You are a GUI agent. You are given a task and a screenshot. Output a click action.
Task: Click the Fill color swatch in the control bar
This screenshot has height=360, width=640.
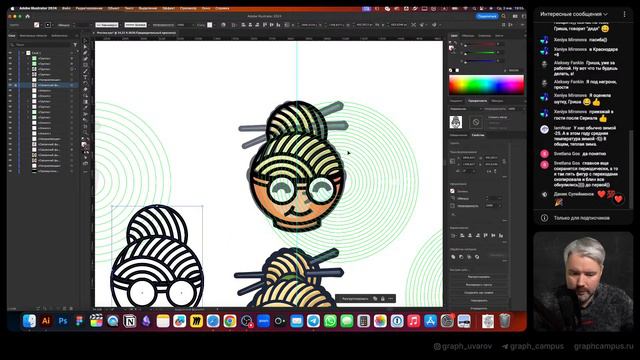(36, 25)
